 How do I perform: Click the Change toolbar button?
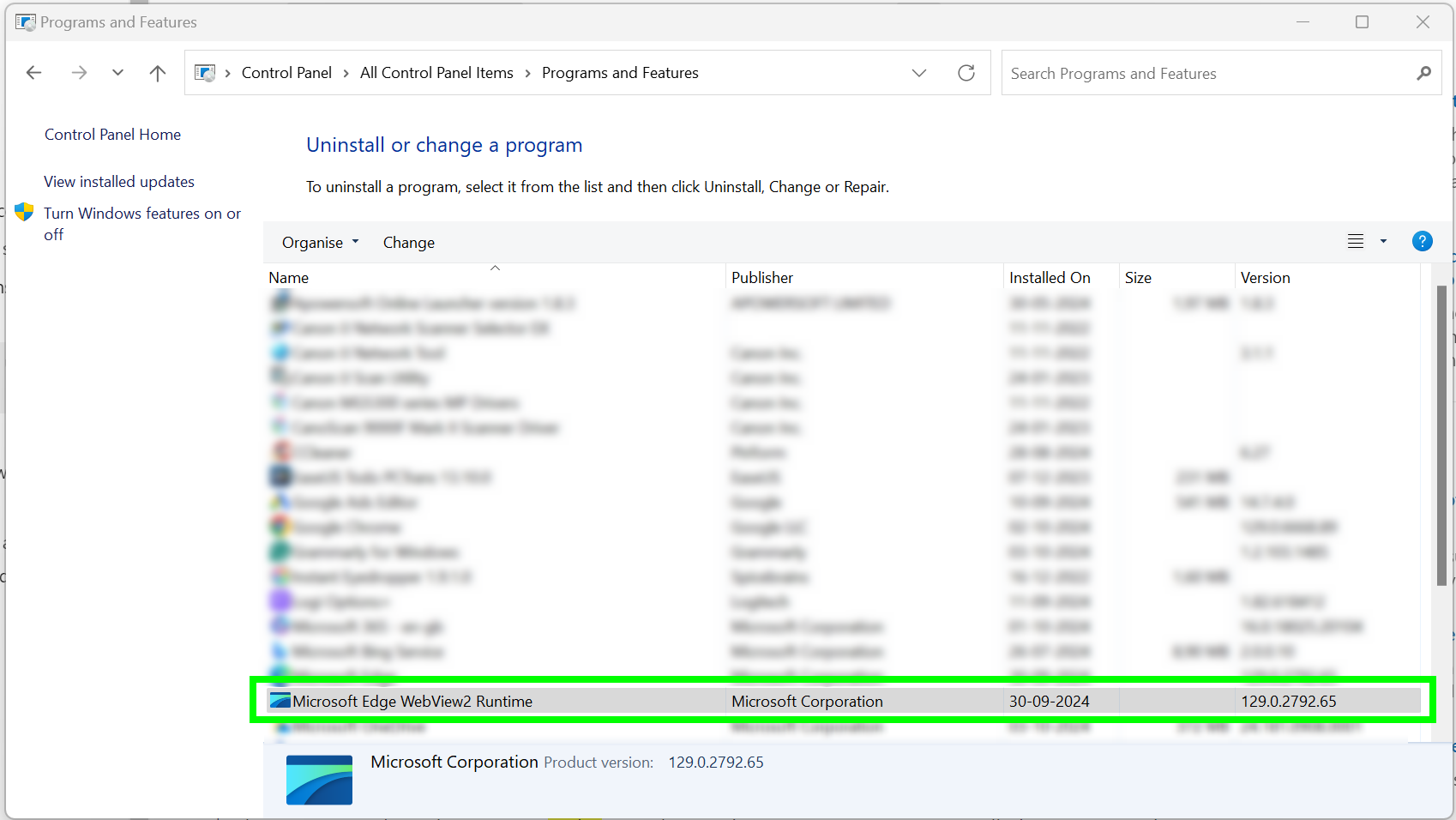[409, 243]
